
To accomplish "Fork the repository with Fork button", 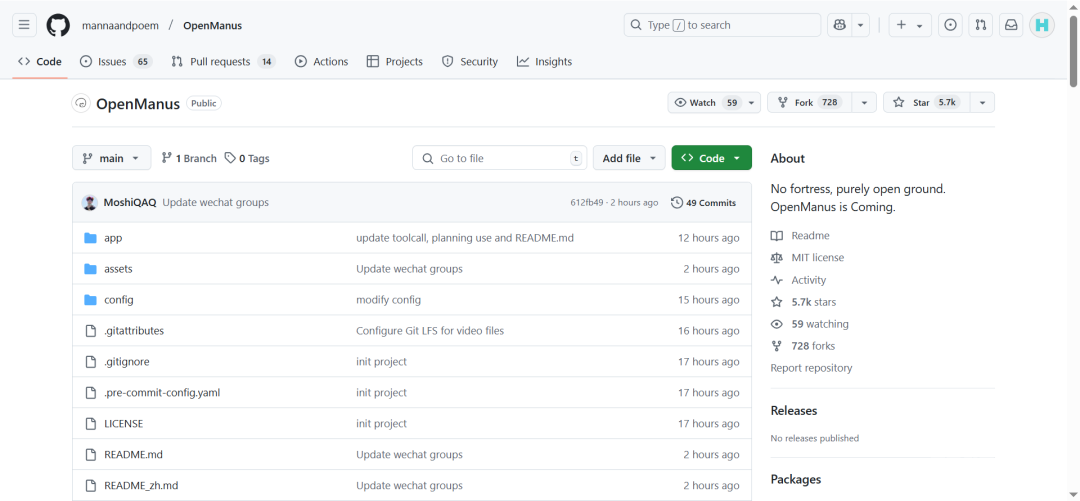I will pyautogui.click(x=810, y=103).
